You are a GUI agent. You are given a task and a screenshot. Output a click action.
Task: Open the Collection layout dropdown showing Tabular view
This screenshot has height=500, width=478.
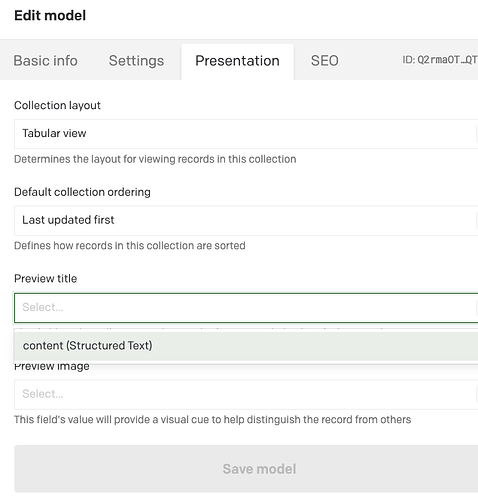click(x=246, y=134)
